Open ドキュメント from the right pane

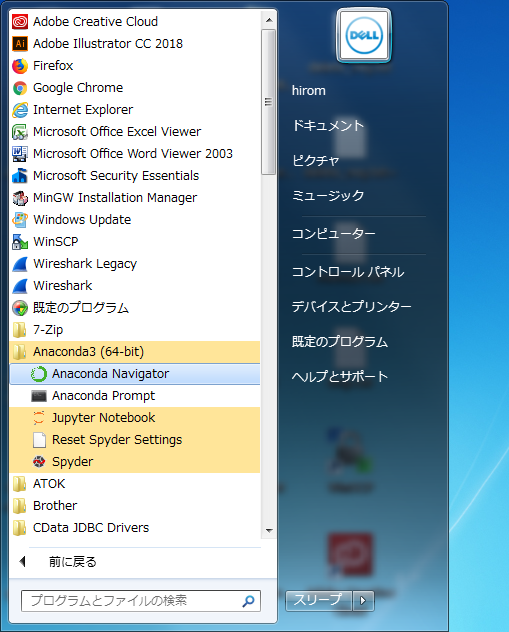point(328,126)
